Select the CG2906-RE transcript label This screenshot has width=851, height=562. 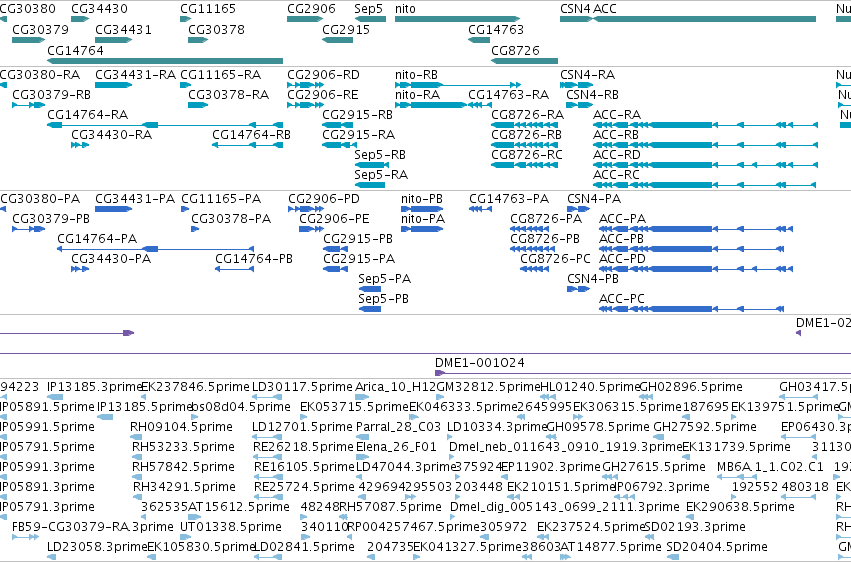coord(322,95)
